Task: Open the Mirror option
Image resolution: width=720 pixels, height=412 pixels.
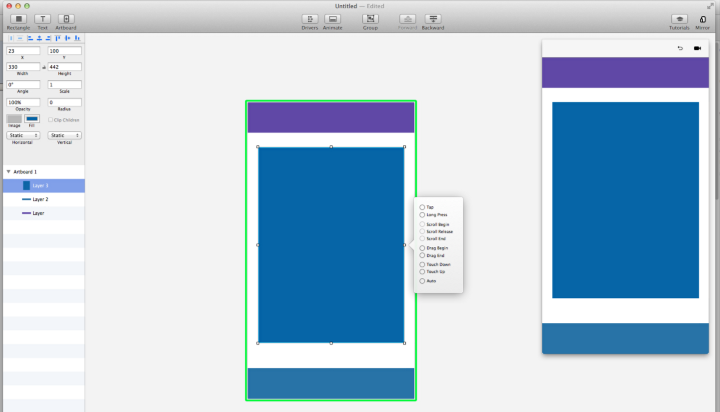Action: 703,19
